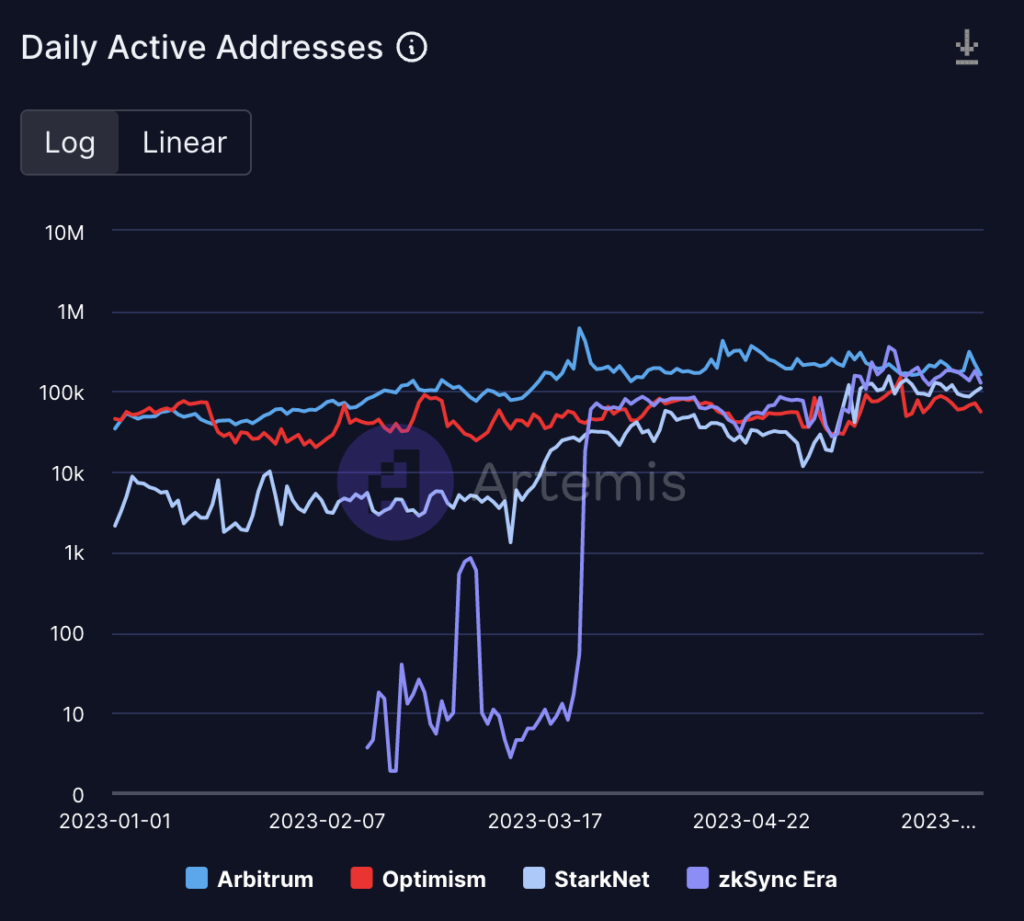The height and width of the screenshot is (921, 1024).
Task: Click the zkSync Era purple legend swatch
Action: pos(698,879)
